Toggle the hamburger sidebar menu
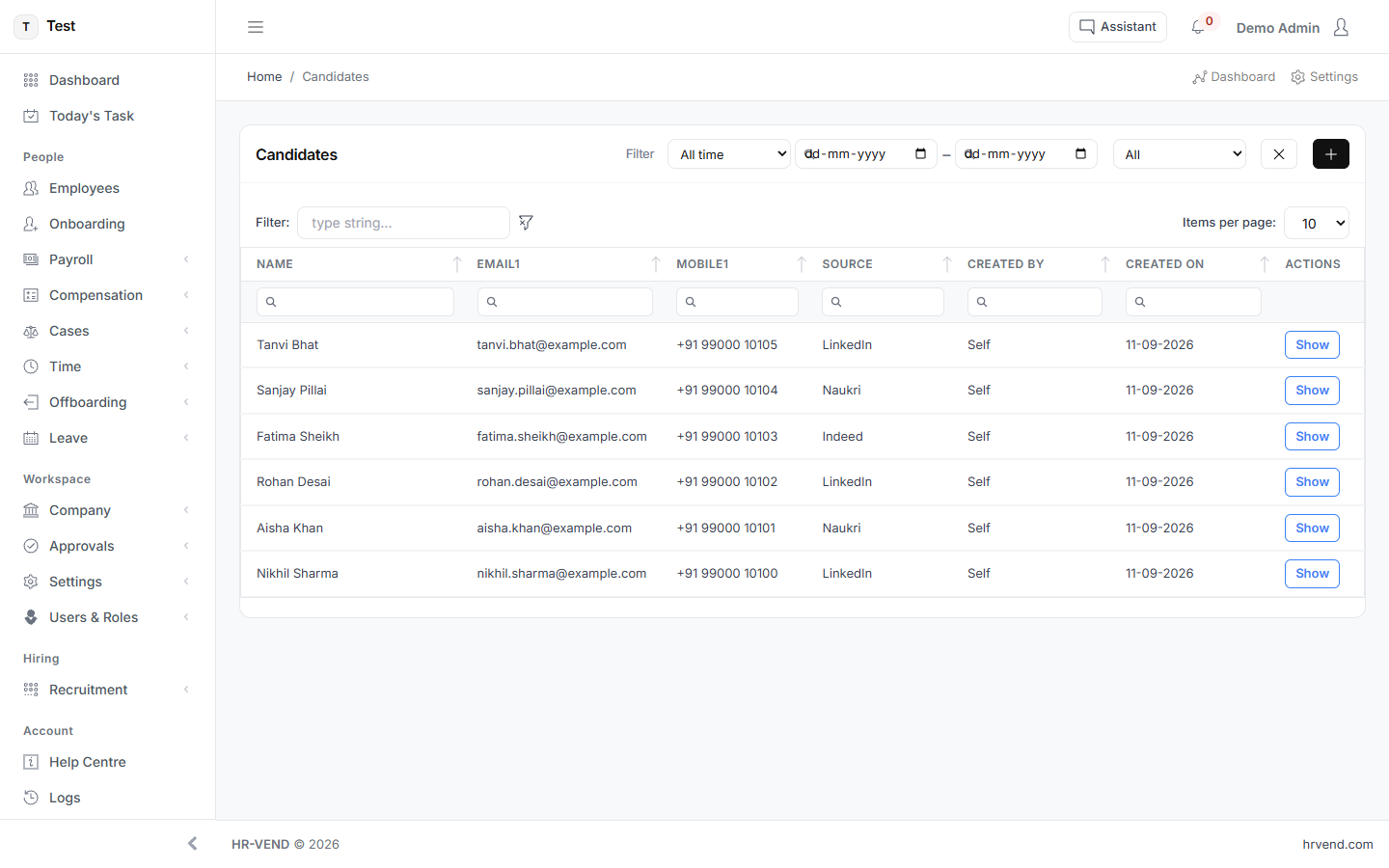 (256, 27)
